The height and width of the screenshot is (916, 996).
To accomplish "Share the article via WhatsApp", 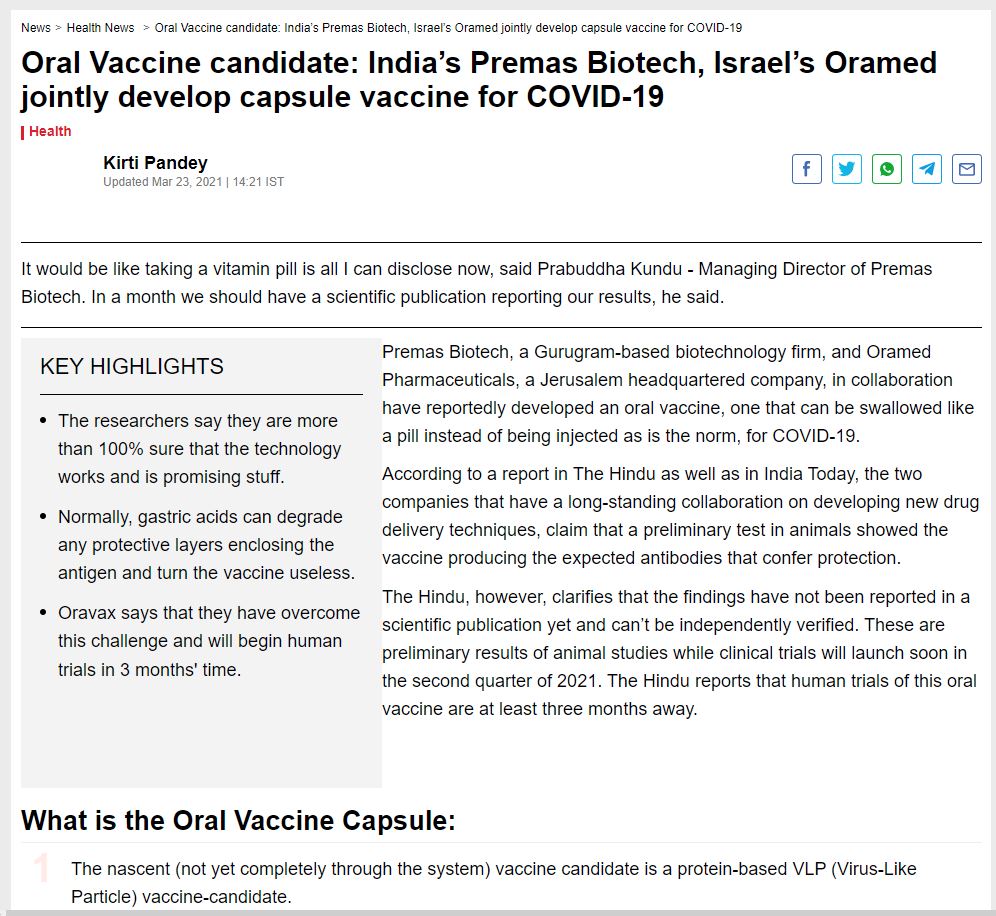I will (886, 169).
